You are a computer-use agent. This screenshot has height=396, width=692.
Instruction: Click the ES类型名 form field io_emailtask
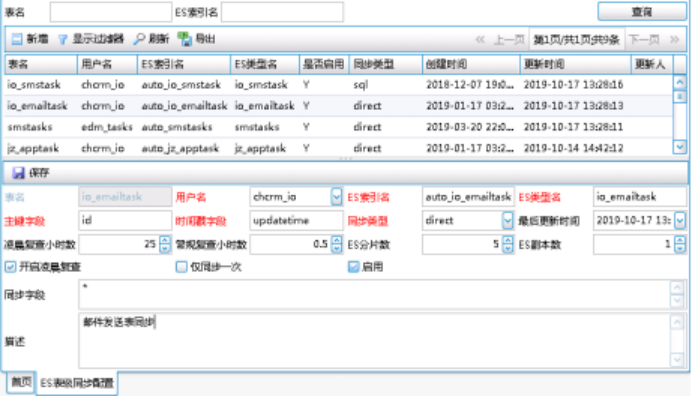pos(639,197)
